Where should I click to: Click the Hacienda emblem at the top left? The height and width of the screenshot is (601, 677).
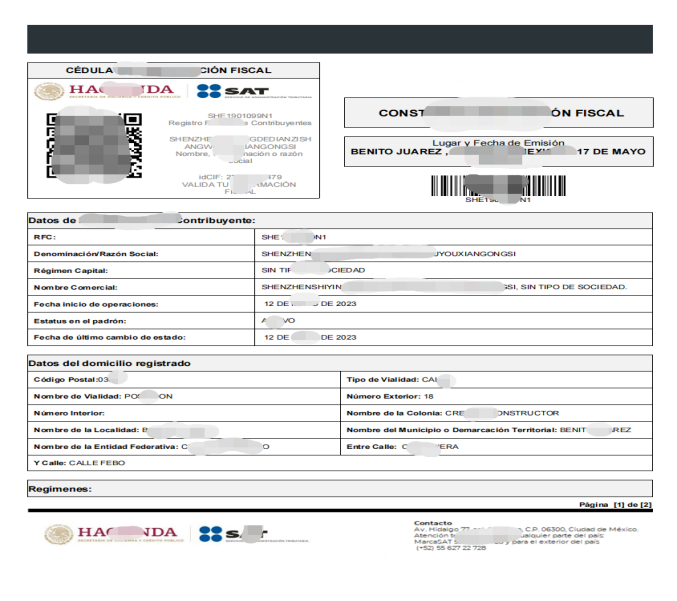(49, 91)
